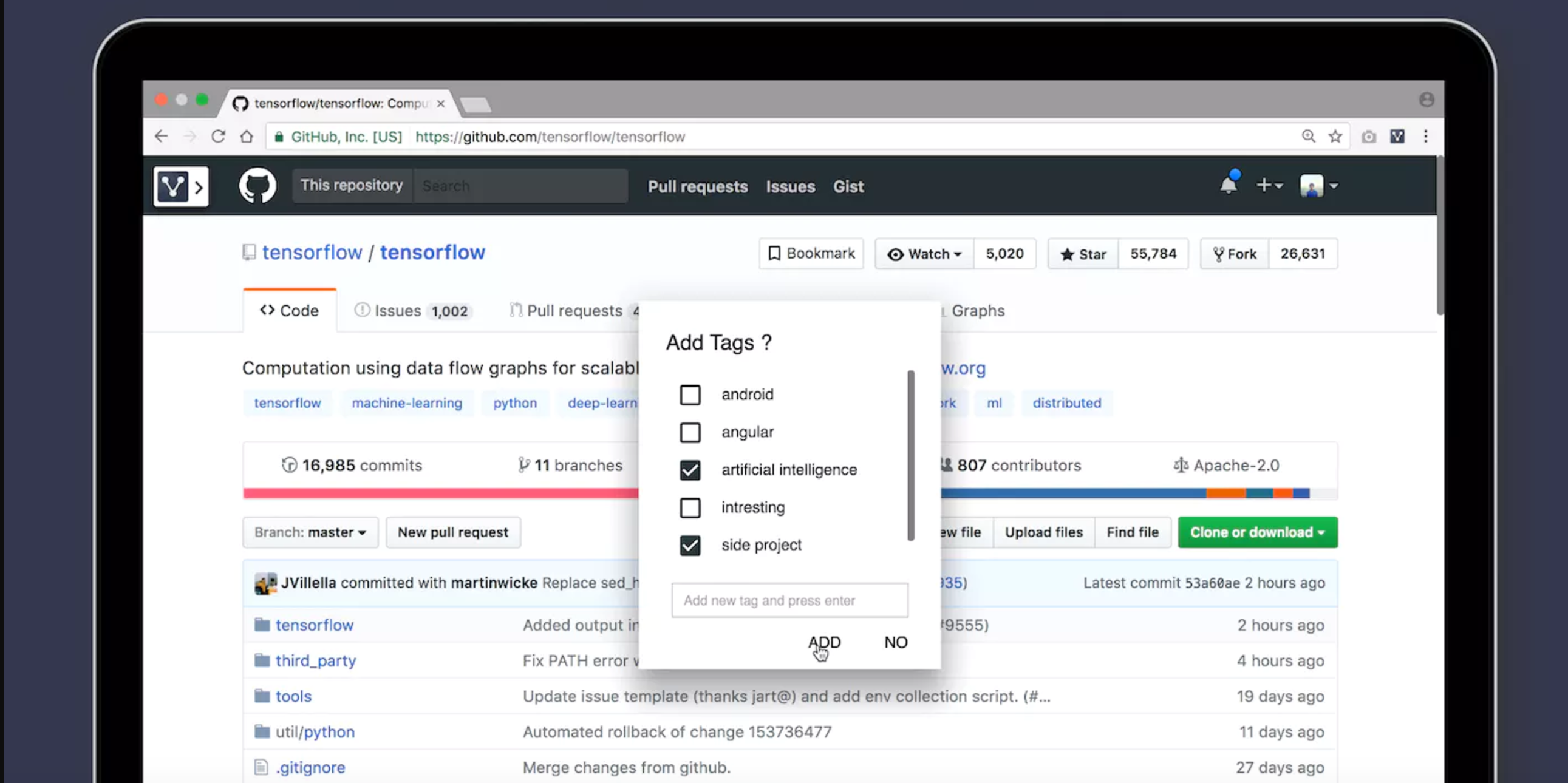Bookmark the page with the address bar star
Viewport: 1568px width, 783px height.
click(x=1337, y=137)
